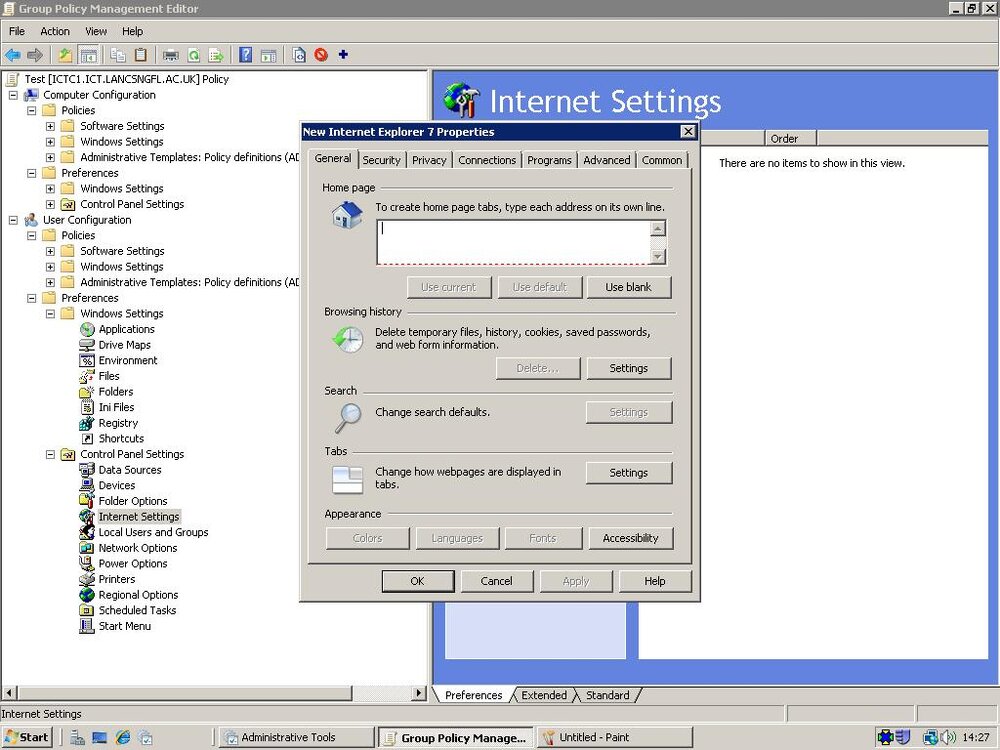The width and height of the screenshot is (1000, 750).
Task: Click the Back arrow toolbar icon
Action: [12, 55]
